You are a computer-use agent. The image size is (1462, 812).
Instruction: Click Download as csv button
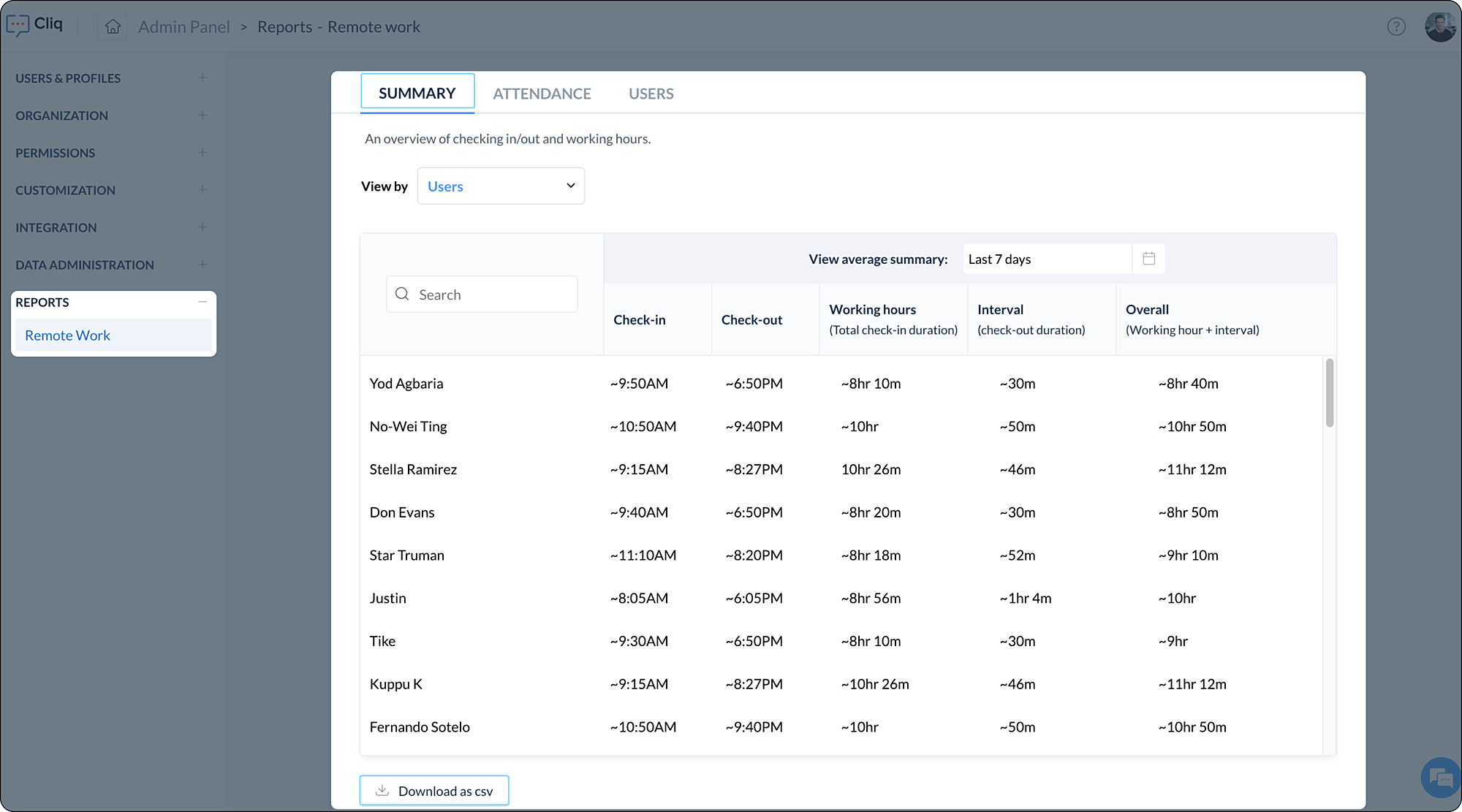(x=434, y=791)
